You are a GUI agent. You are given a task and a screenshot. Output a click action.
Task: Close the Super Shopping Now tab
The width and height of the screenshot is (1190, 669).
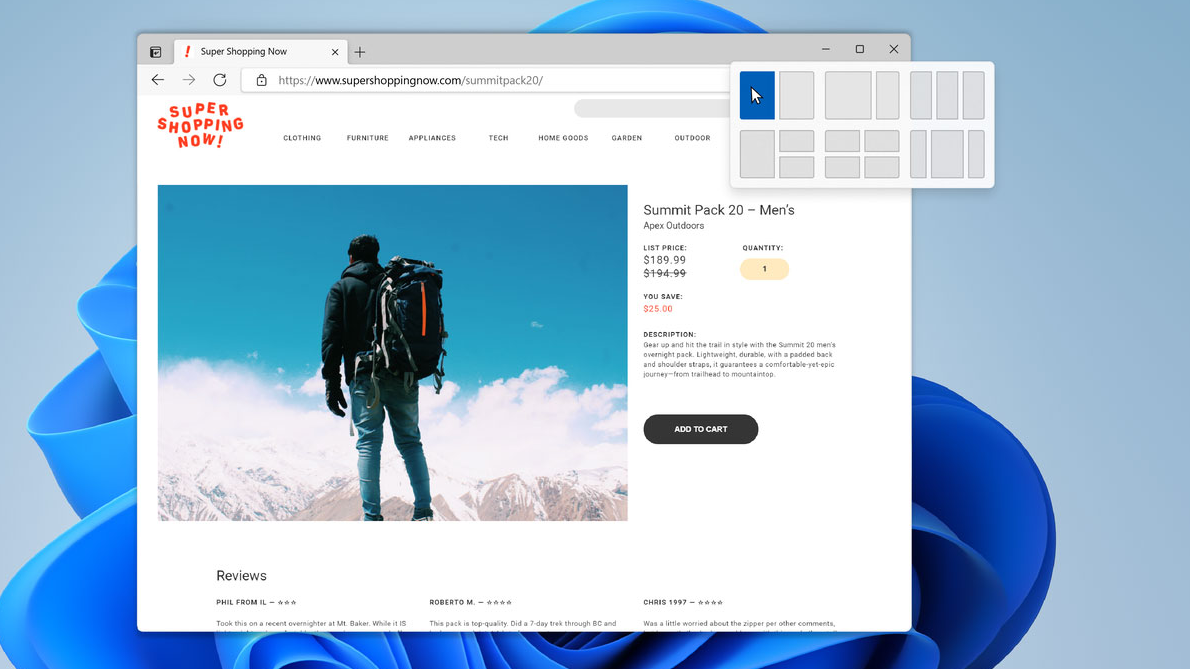tap(335, 51)
